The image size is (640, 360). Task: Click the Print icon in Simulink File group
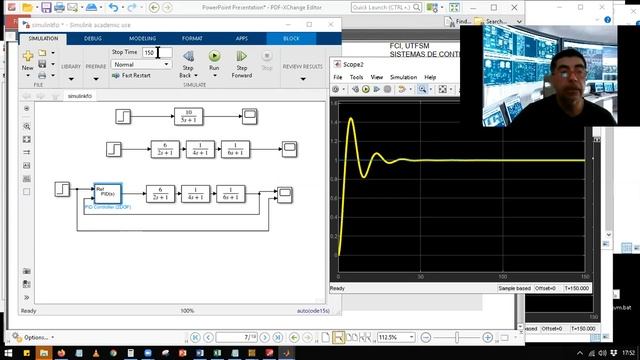pyautogui.click(x=42, y=76)
